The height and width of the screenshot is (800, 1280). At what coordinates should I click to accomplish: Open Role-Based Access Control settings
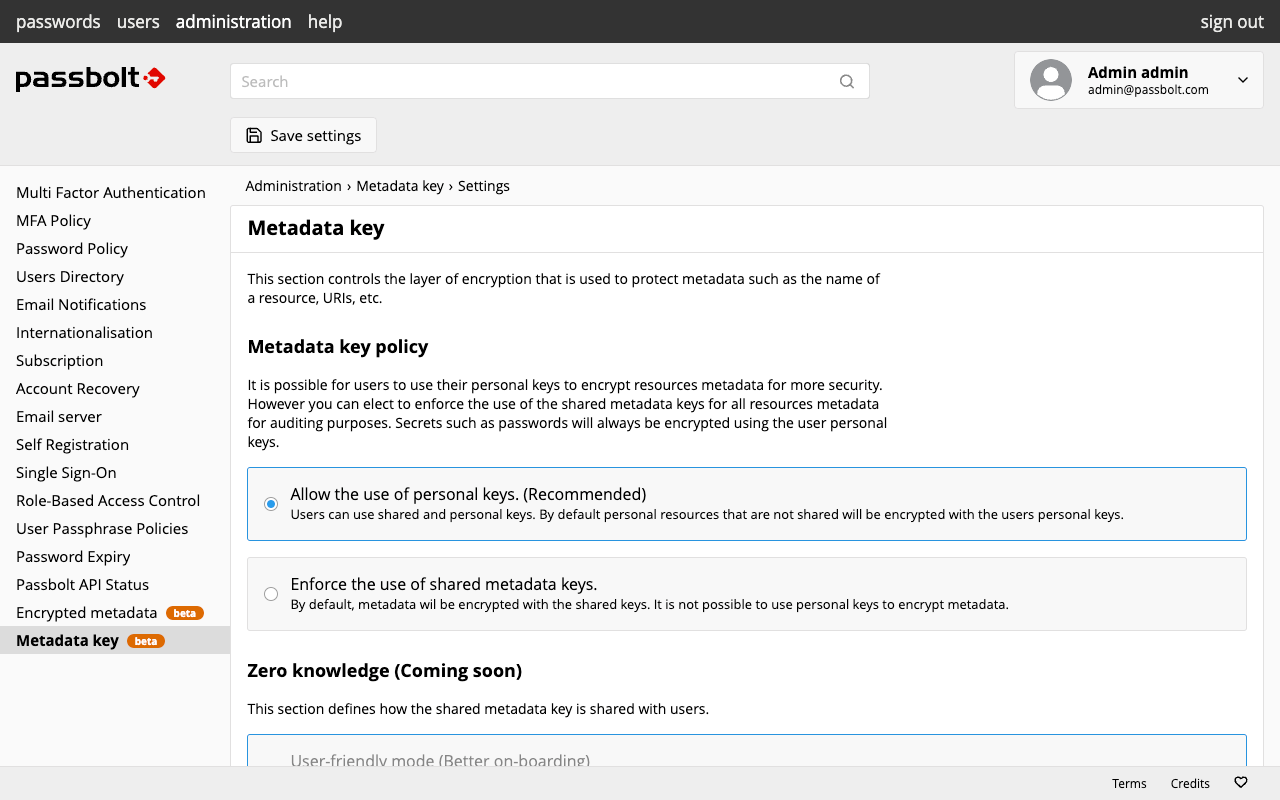(x=108, y=501)
